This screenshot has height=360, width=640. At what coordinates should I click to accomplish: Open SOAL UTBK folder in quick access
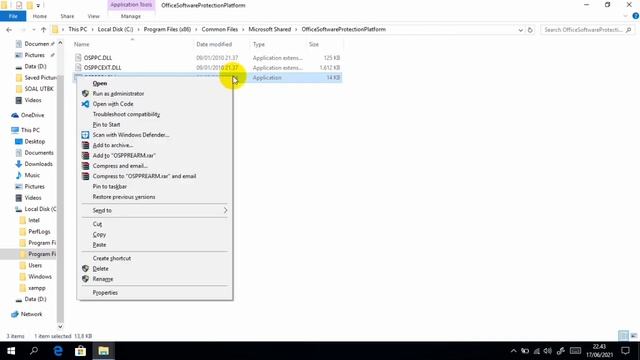[x=39, y=89]
